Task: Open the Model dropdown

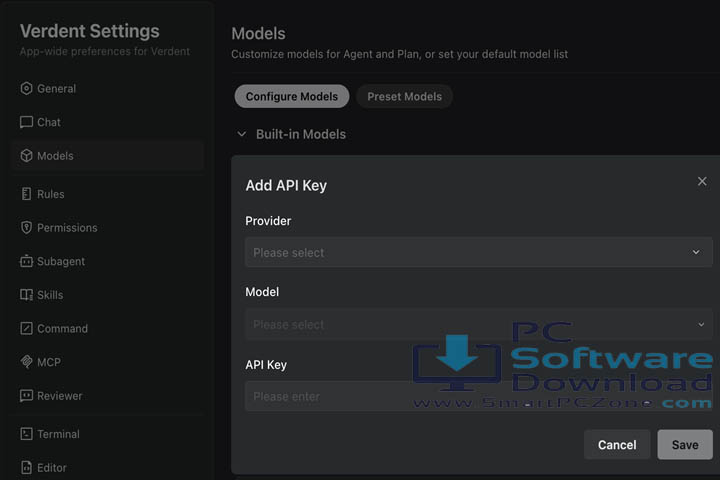Action: pyautogui.click(x=478, y=324)
